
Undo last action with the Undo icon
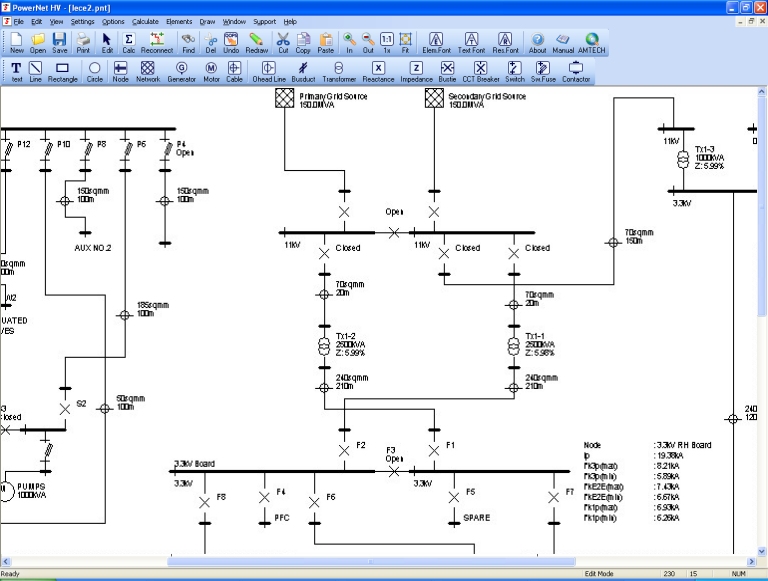click(231, 43)
